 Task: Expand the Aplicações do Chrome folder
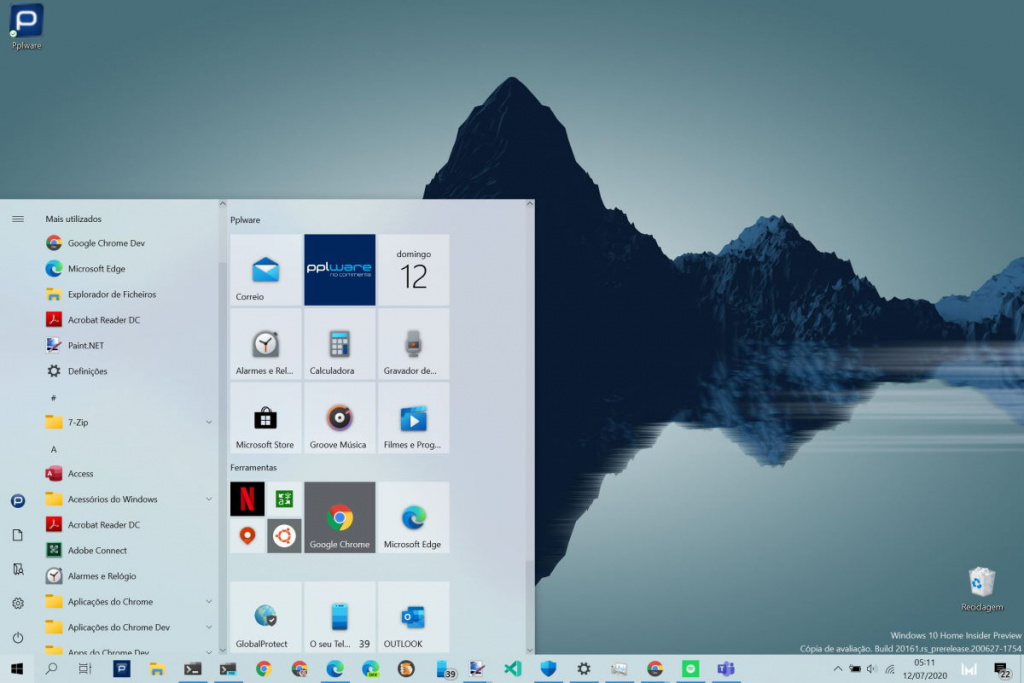click(208, 601)
